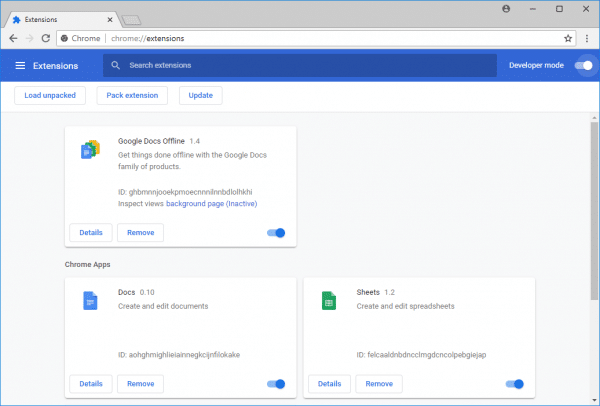The width and height of the screenshot is (600, 406).
Task: Click the Google Docs Offline title
Action: point(151,141)
